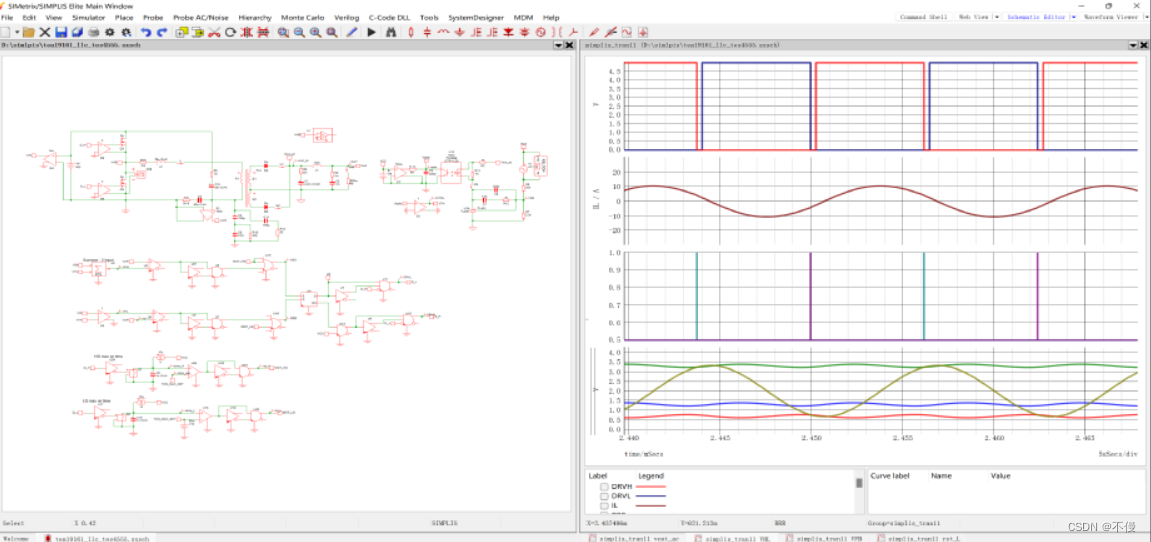Click the red voltage probe icon
This screenshot has width=1151, height=542.
coord(594,32)
